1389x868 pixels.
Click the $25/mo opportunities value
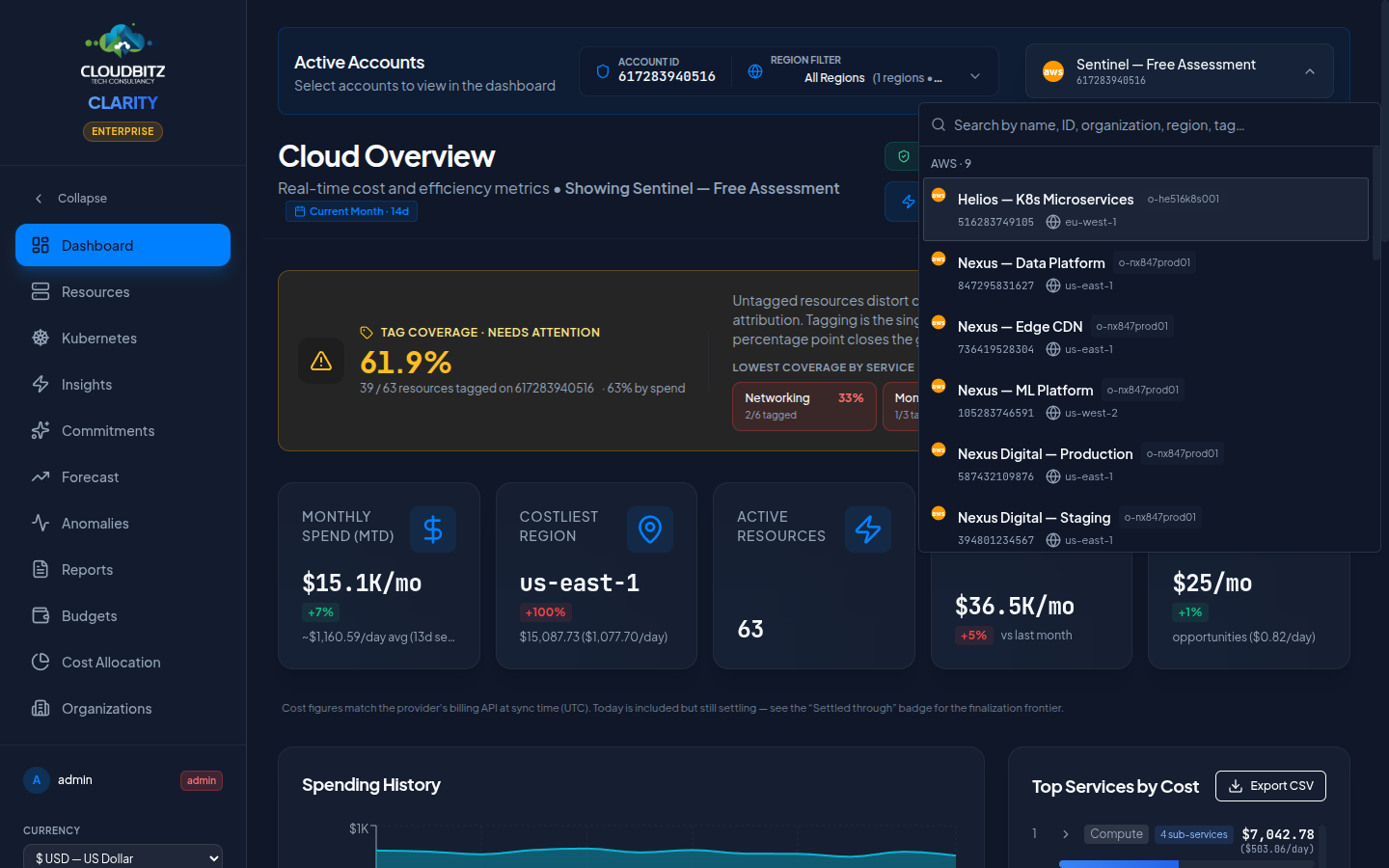coord(1212,583)
